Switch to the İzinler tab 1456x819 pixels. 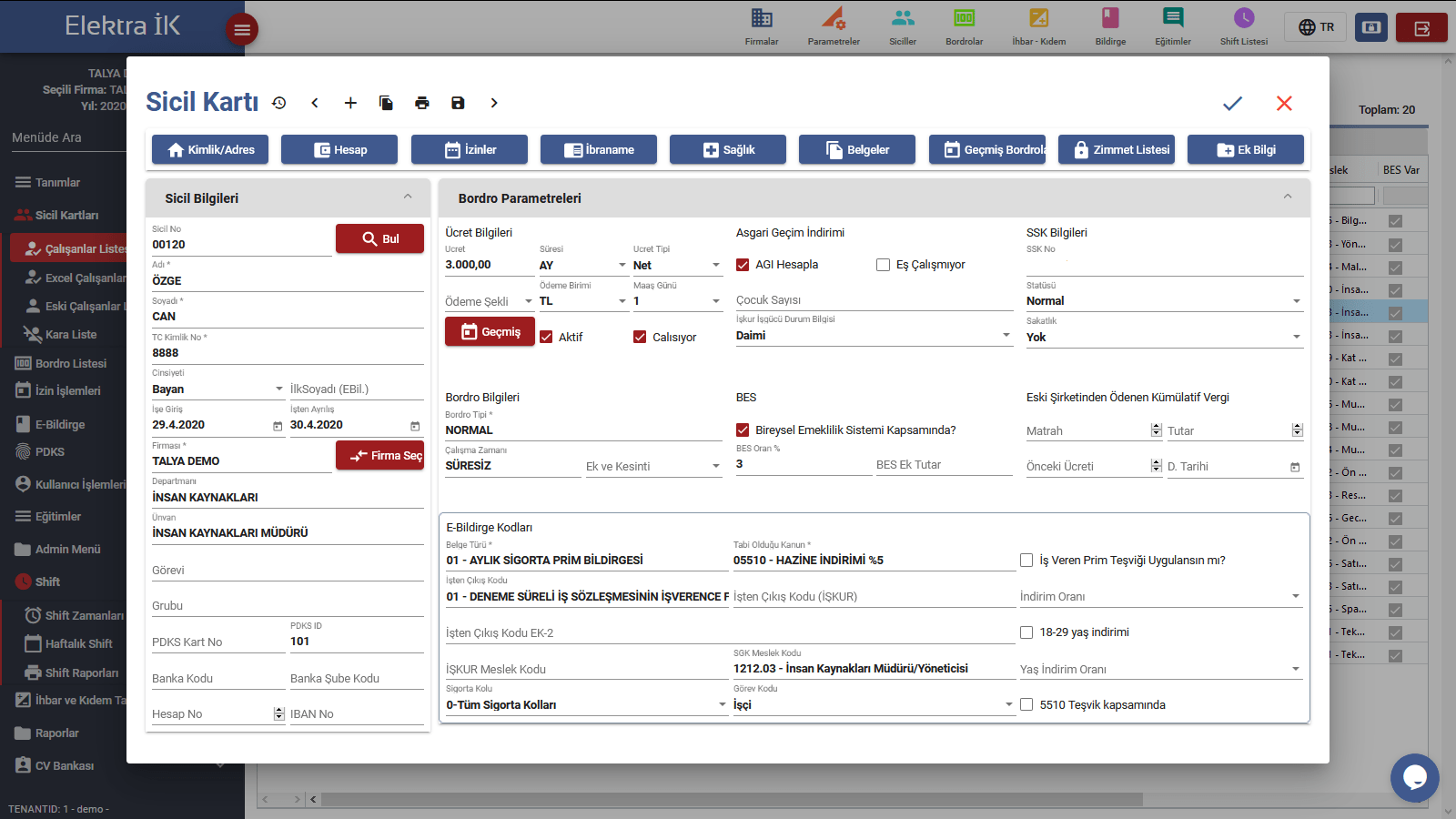tap(470, 150)
